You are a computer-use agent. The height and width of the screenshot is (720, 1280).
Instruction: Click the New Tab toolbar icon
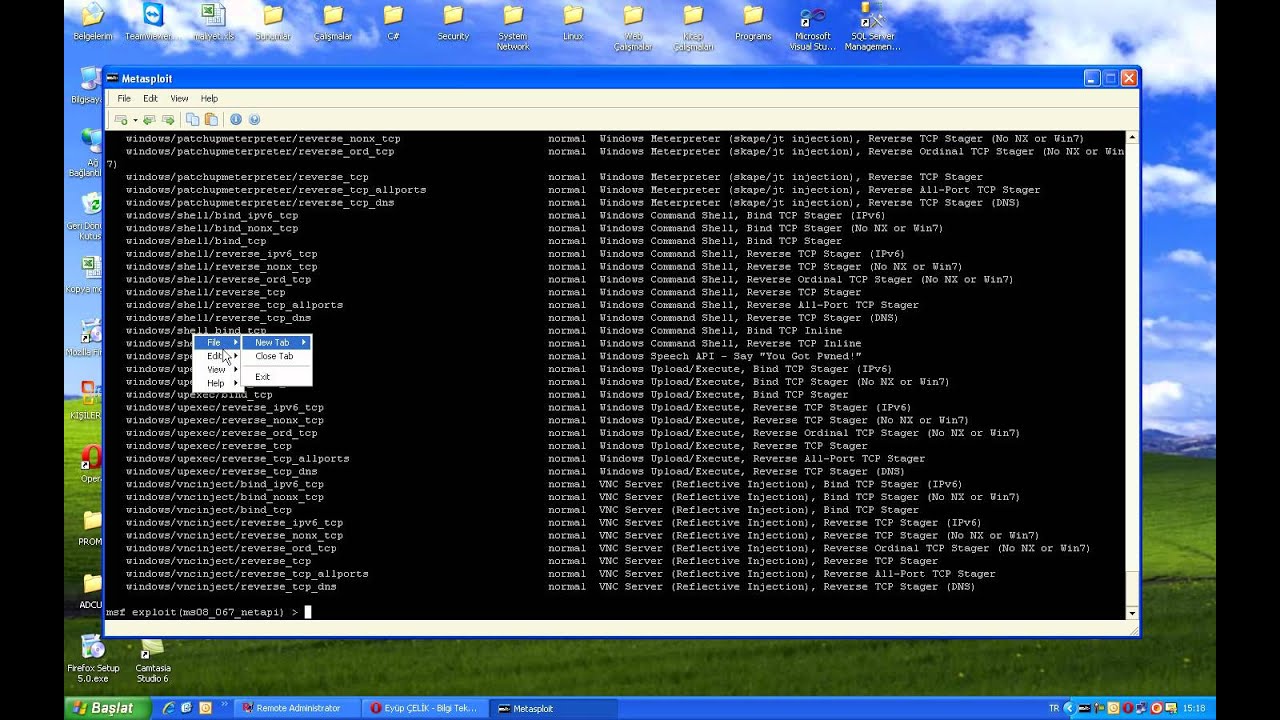pos(121,119)
